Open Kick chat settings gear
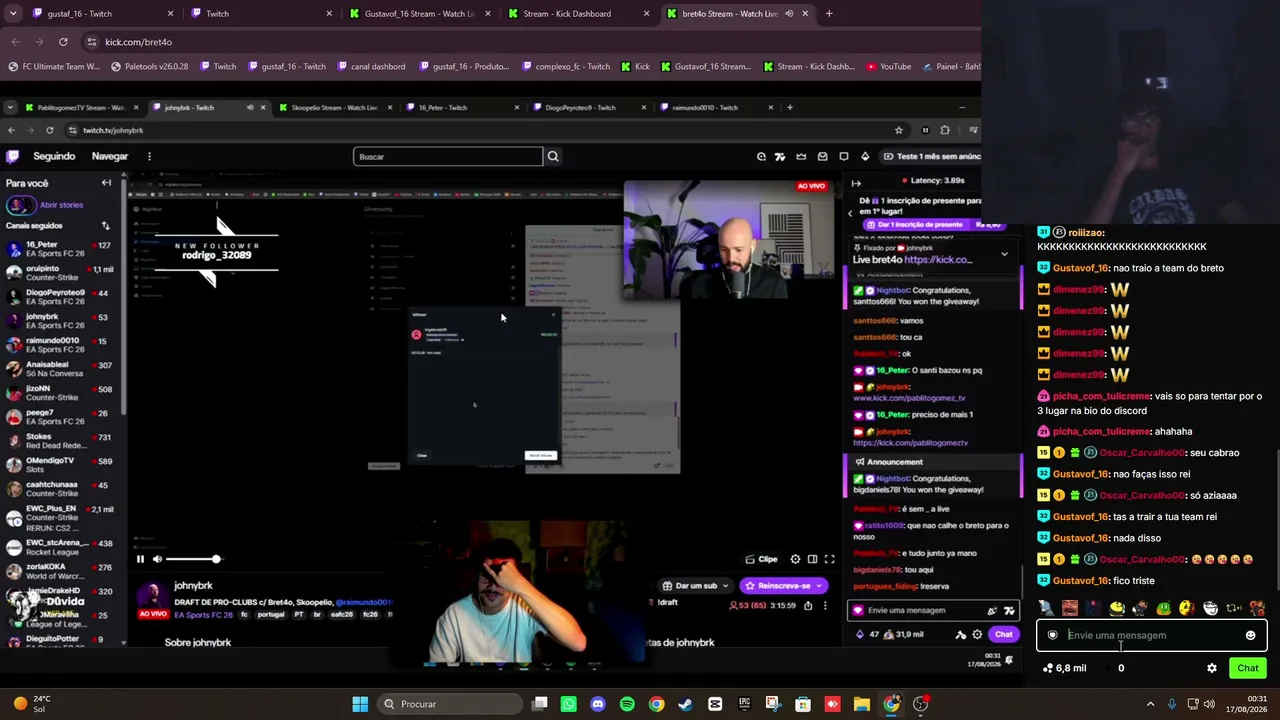 pos(1212,668)
